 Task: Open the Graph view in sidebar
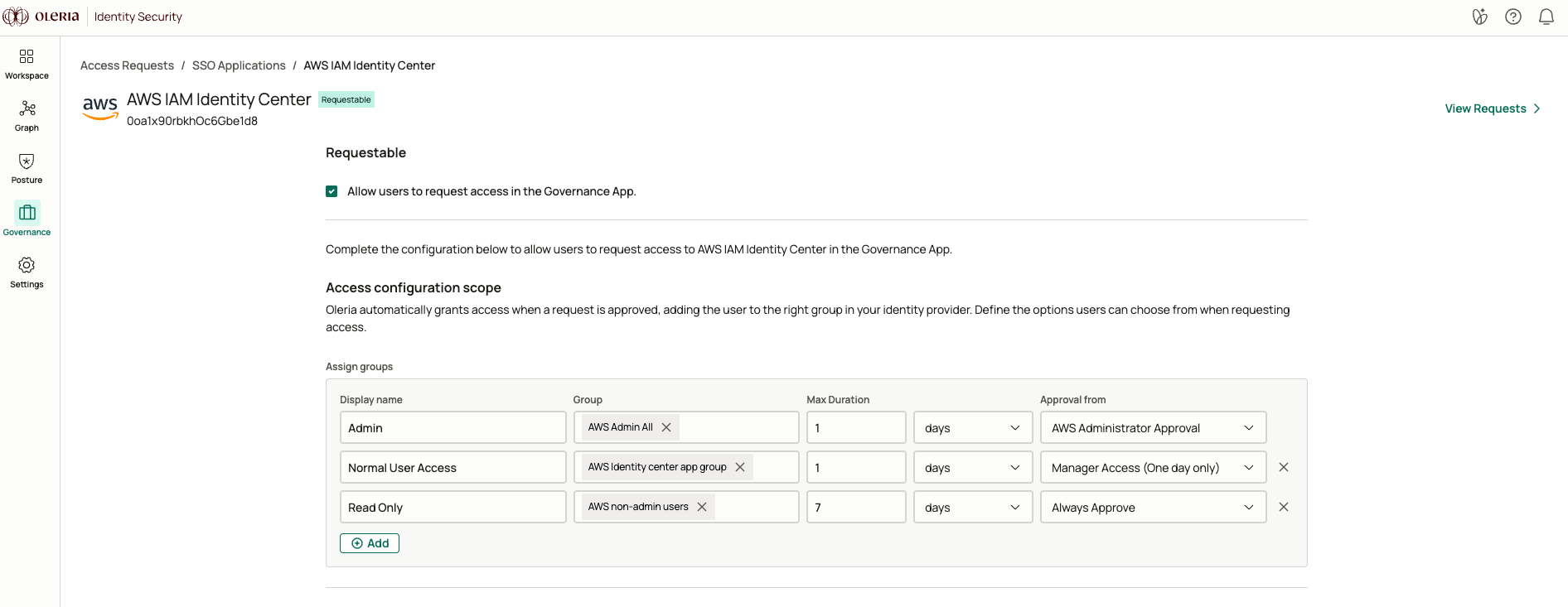point(27,116)
